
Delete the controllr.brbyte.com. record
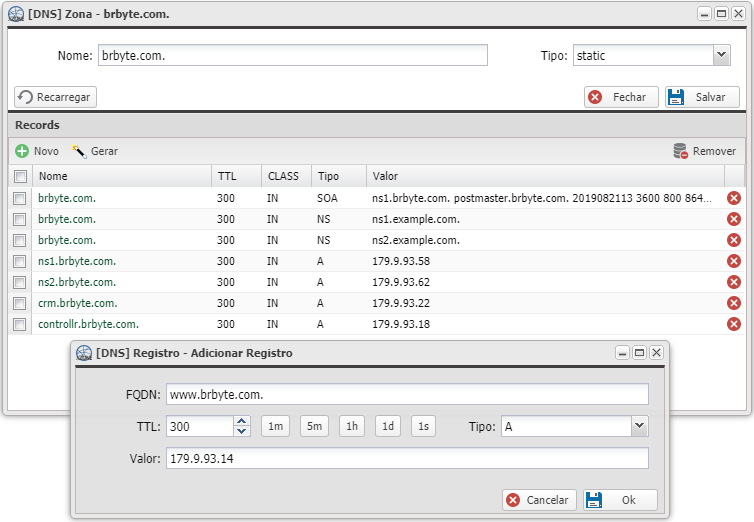point(734,324)
